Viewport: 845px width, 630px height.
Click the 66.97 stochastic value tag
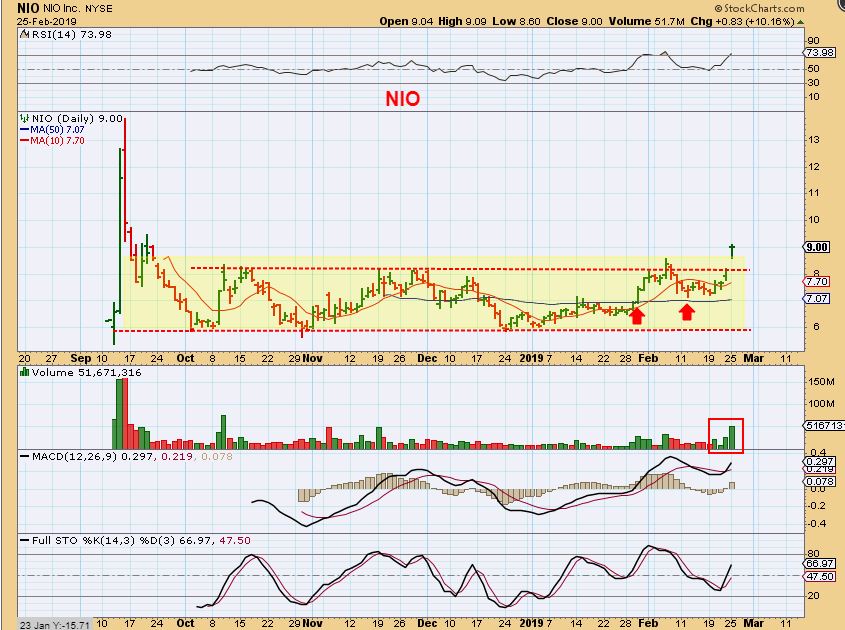click(820, 564)
